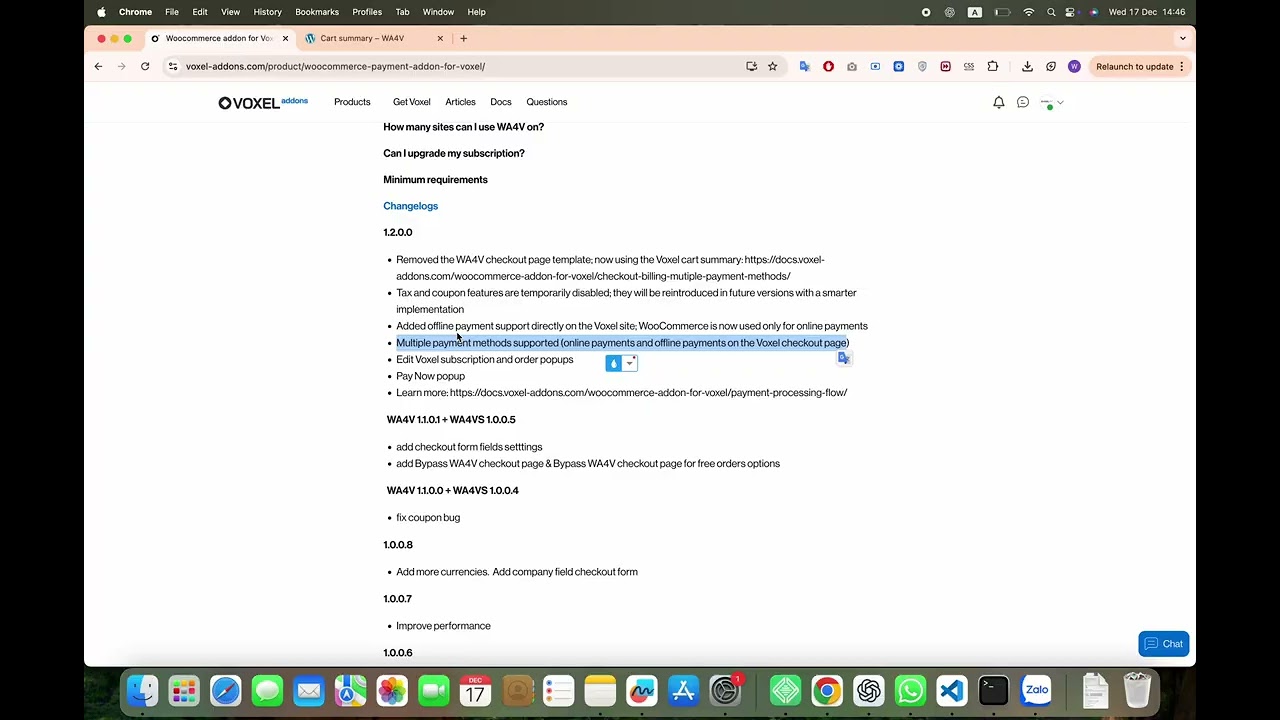Open System Settings in the dock
Viewport: 1280px width, 720px height.
pos(725,690)
